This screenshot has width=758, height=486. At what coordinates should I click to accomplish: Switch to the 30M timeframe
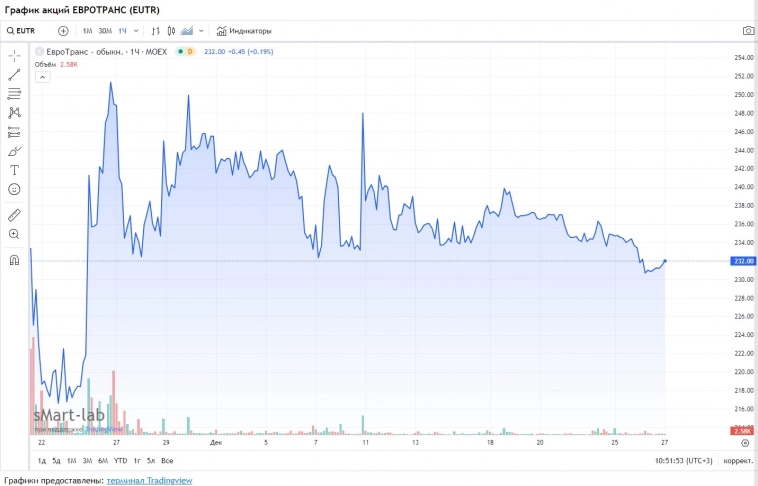point(105,31)
